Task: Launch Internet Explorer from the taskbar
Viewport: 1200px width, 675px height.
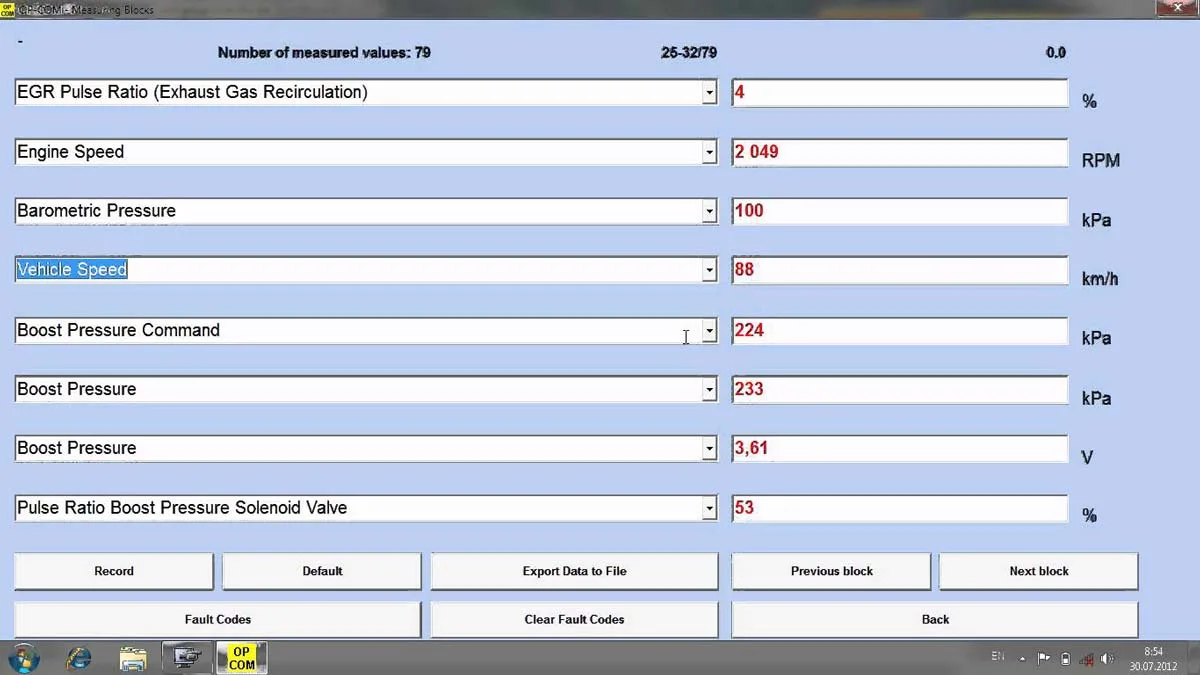Action: click(78, 658)
